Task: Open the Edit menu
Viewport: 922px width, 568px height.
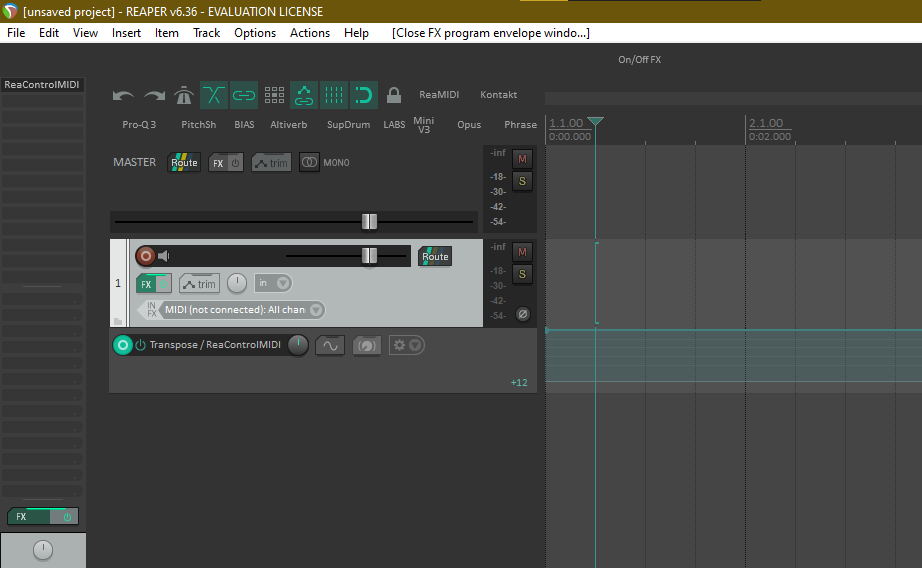Action: [x=49, y=33]
